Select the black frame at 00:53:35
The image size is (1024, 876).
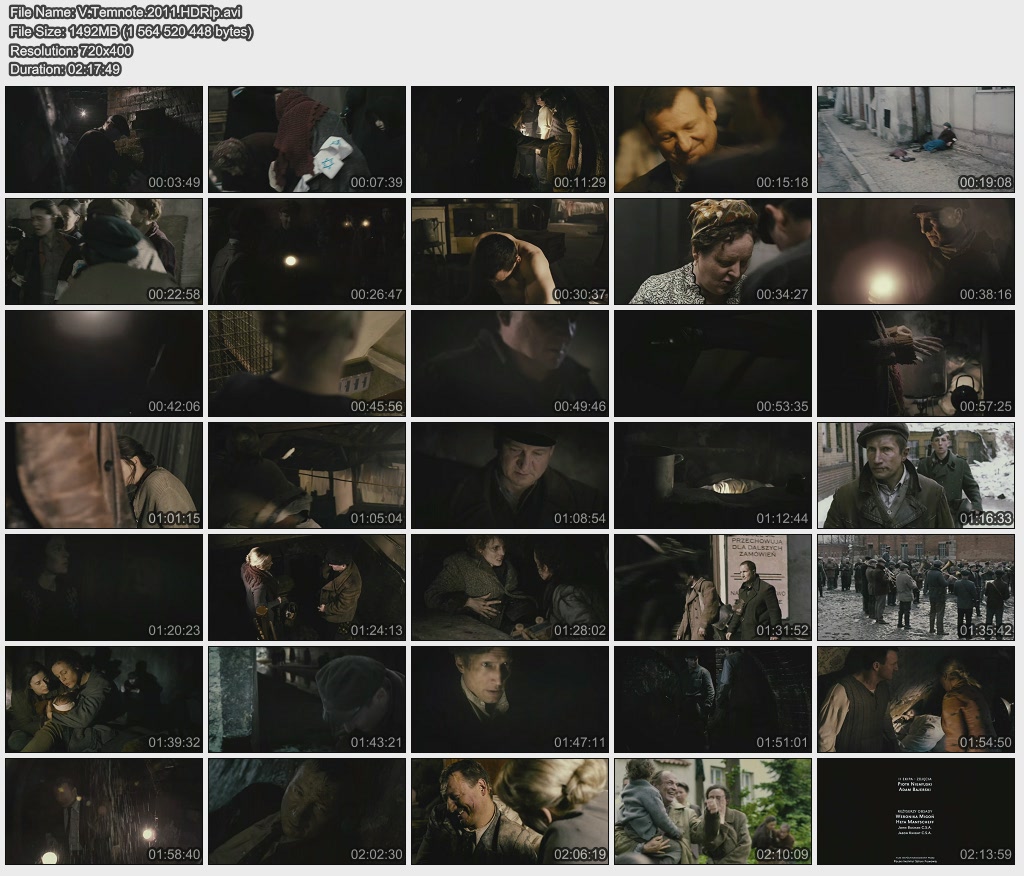pos(713,363)
